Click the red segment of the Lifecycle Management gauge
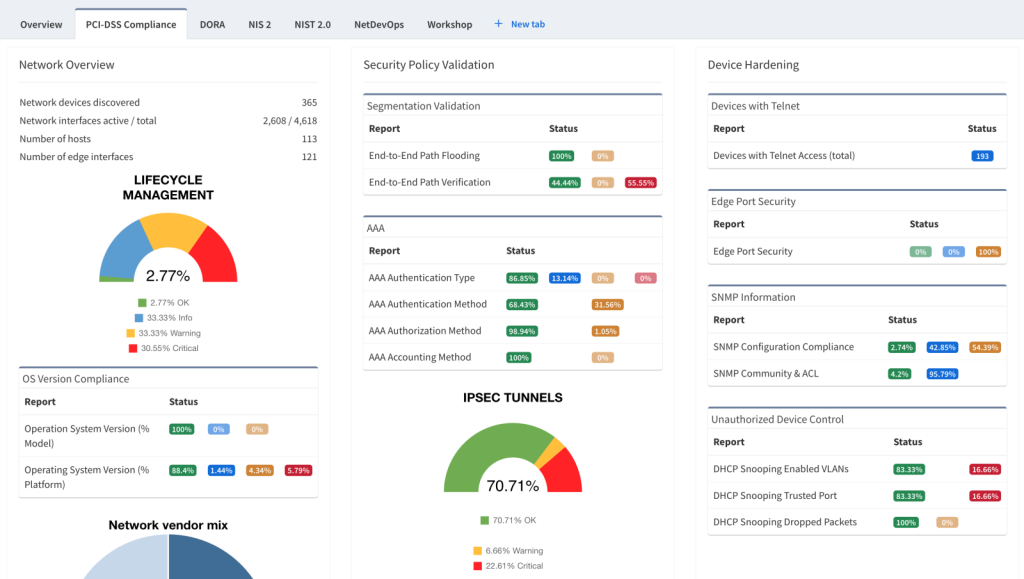 point(216,253)
